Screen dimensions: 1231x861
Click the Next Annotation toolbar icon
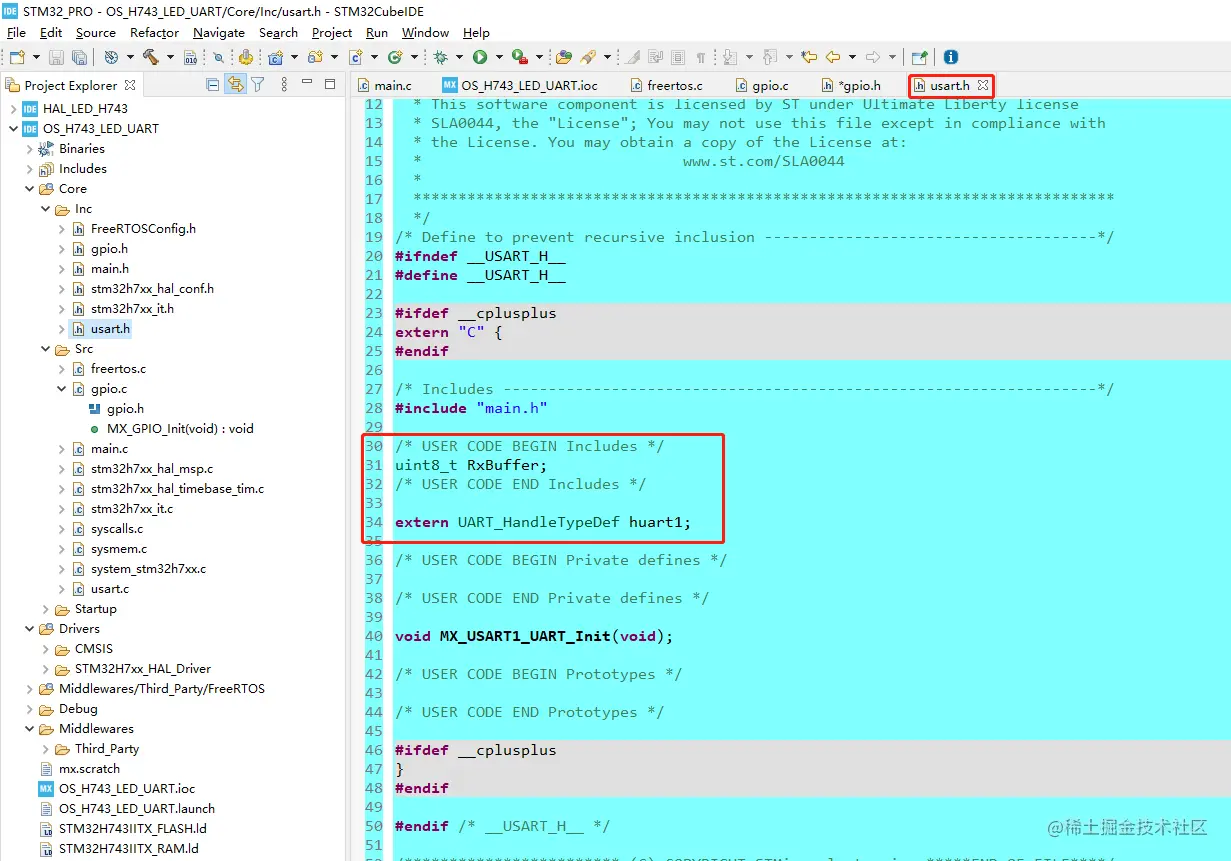(730, 57)
